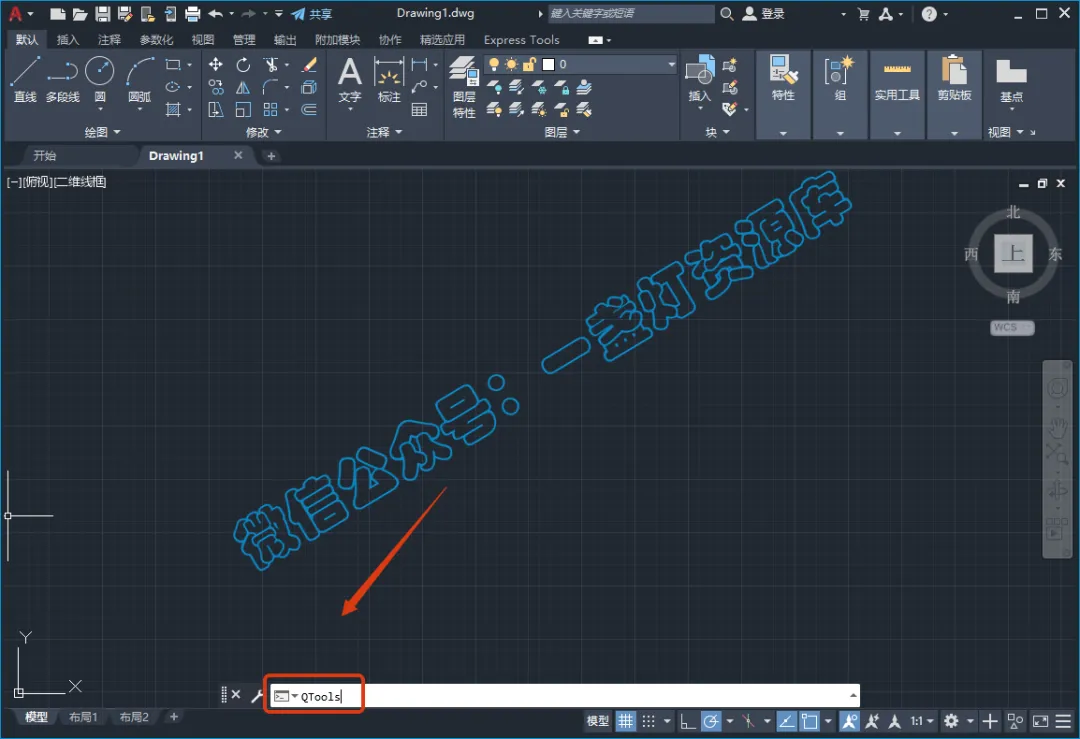Select the Polyline (多段线) tool
The width and height of the screenshot is (1080, 739).
coord(63,80)
